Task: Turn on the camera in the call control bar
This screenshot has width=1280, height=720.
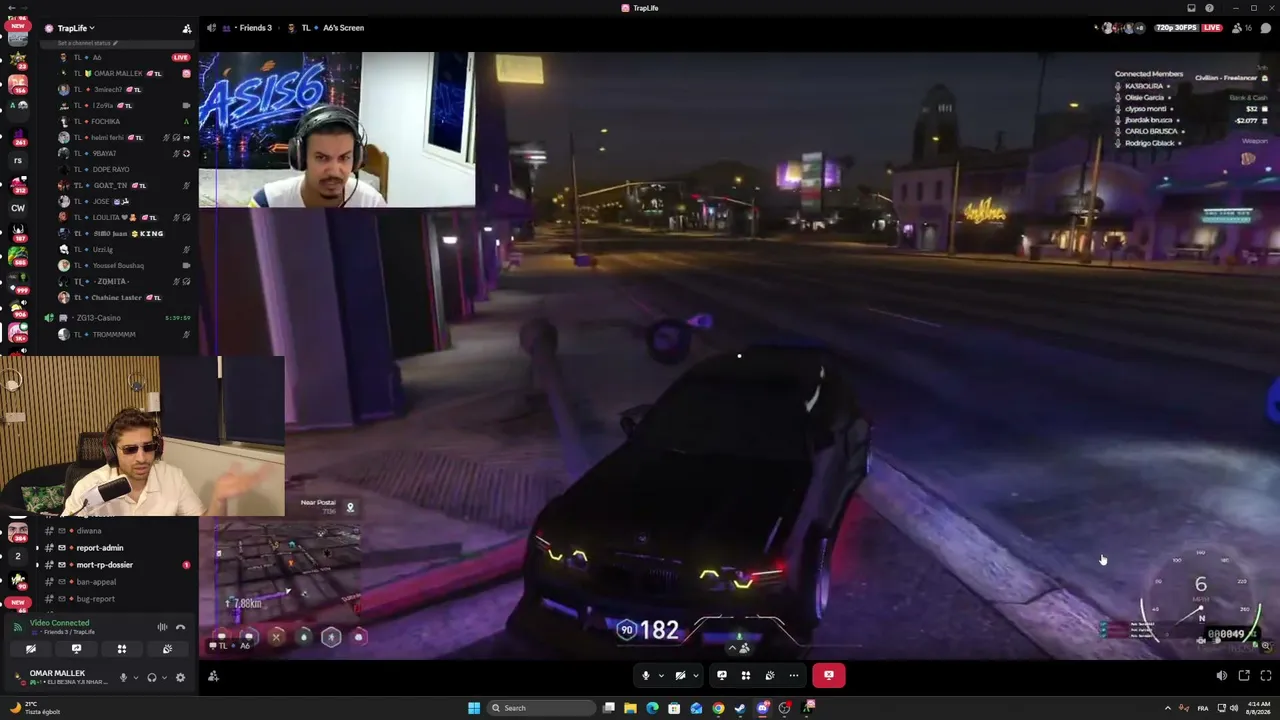Action: [x=680, y=675]
